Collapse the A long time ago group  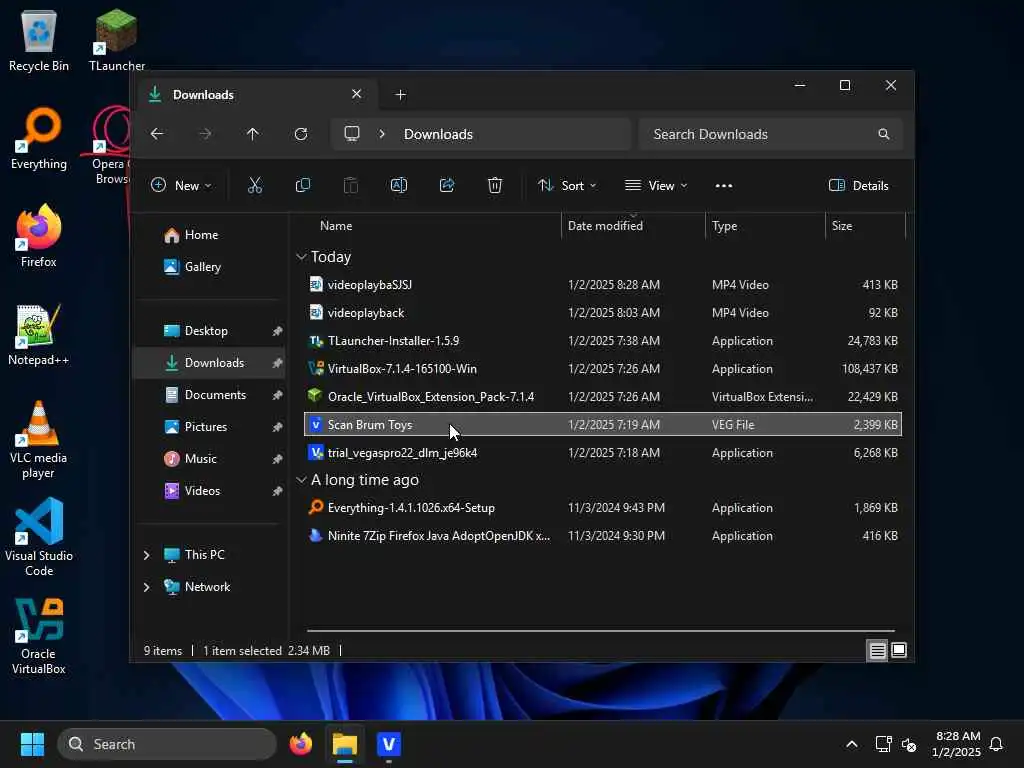[301, 480]
